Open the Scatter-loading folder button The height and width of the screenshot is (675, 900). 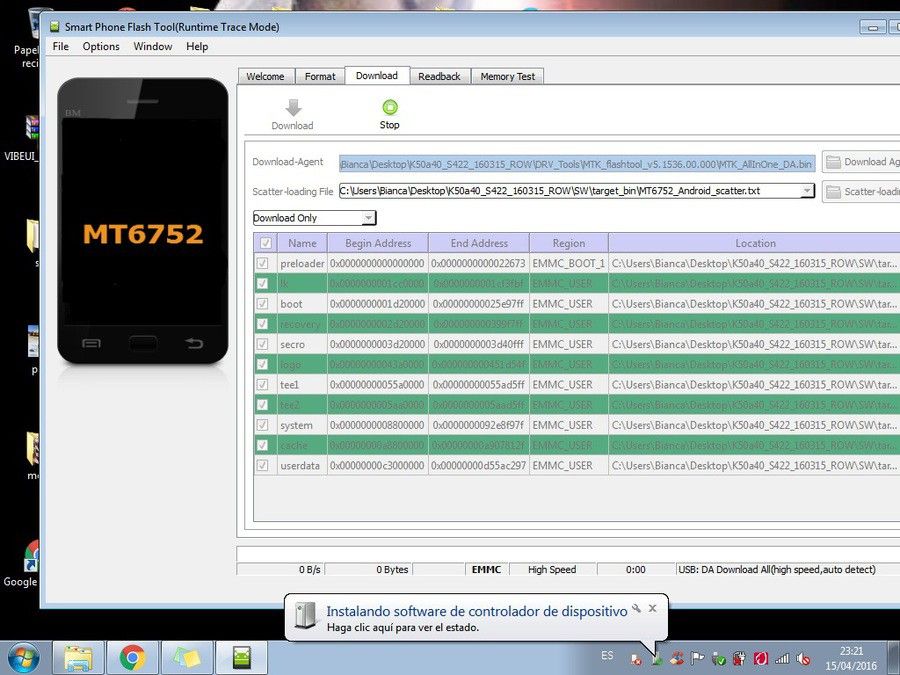click(861, 192)
